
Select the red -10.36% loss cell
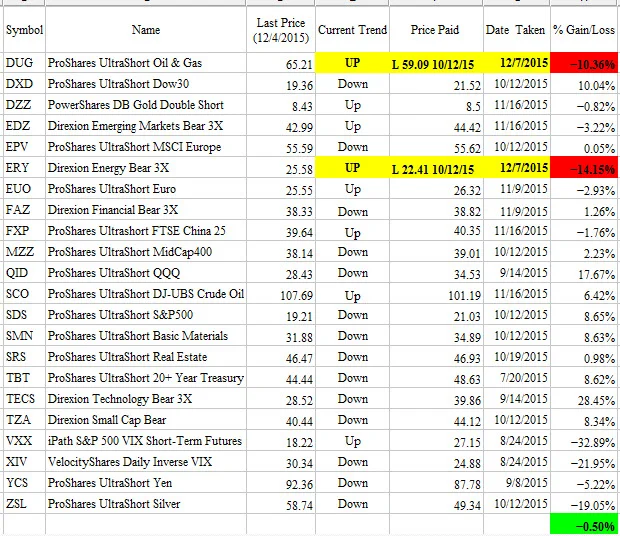pyautogui.click(x=584, y=63)
